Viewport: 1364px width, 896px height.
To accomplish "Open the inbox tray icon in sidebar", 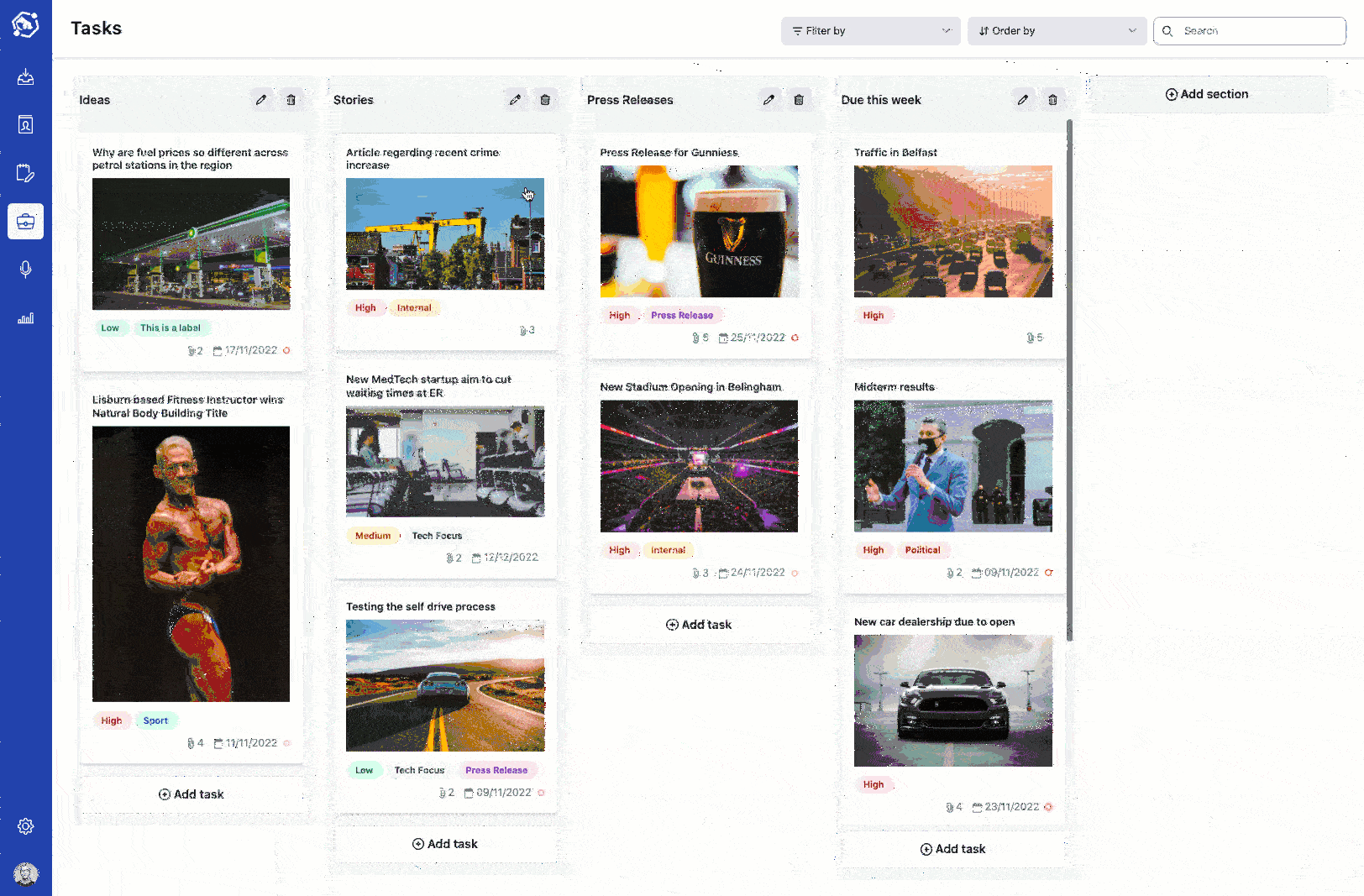I will (x=26, y=77).
